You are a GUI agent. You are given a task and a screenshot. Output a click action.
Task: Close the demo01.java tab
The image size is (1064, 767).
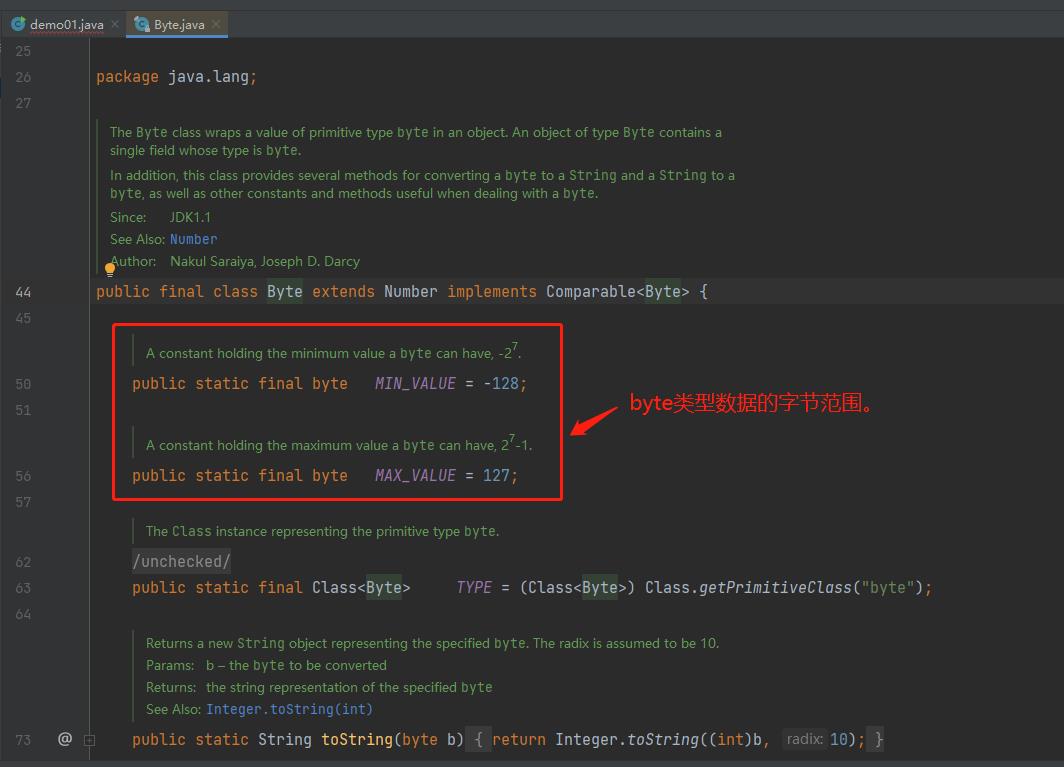coord(115,24)
